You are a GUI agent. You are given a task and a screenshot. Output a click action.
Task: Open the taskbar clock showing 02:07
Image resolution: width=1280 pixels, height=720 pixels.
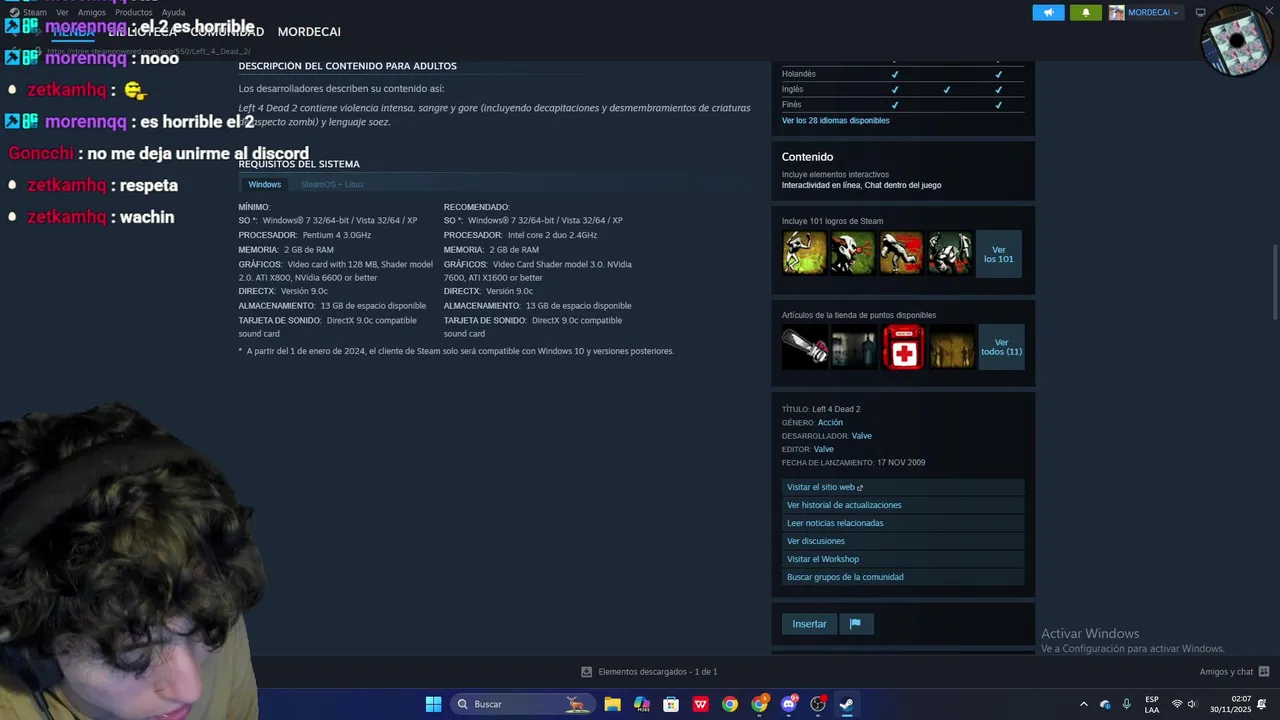[x=1230, y=704]
